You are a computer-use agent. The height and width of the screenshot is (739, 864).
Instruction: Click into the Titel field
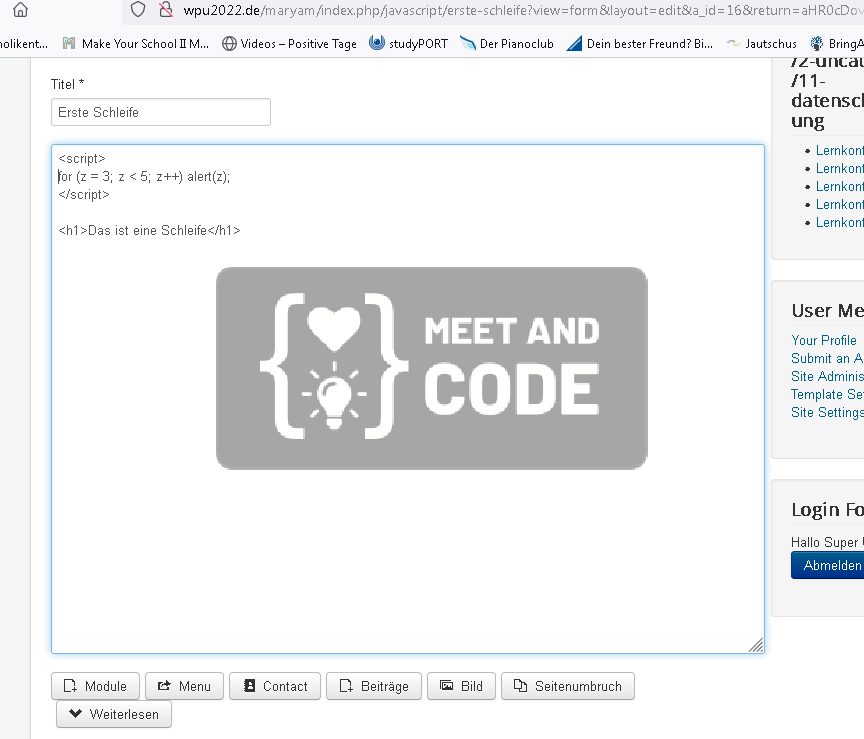pyautogui.click(x=161, y=112)
